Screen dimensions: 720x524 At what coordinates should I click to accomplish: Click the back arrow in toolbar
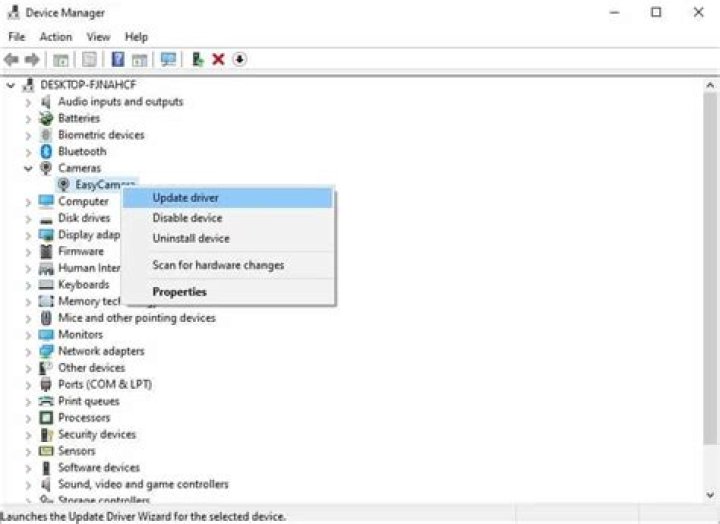pyautogui.click(x=11, y=60)
